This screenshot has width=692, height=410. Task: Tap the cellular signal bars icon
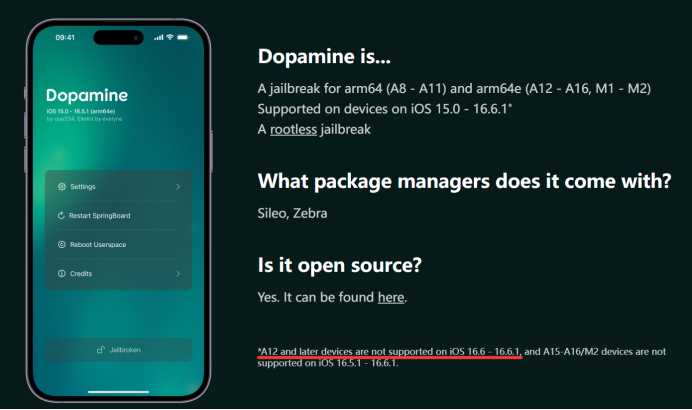[158, 37]
